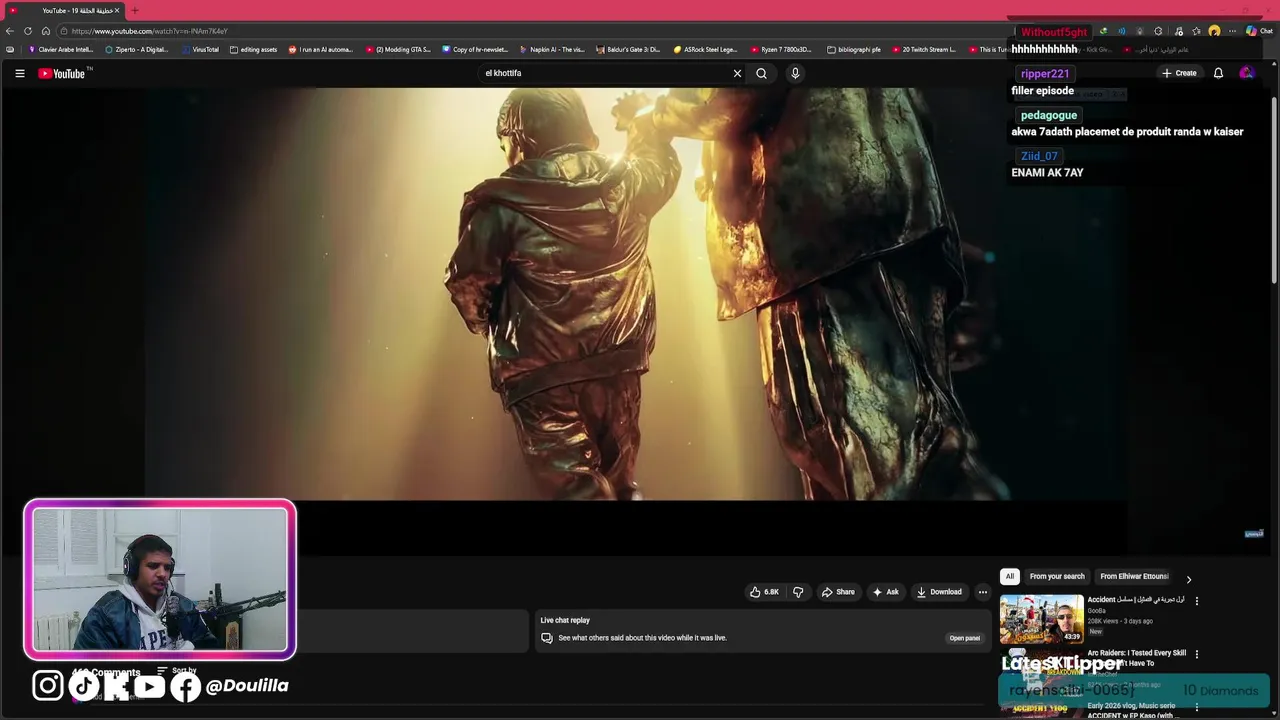Dislike the video with the thumbs-down icon
1280x720 pixels.
tap(798, 592)
